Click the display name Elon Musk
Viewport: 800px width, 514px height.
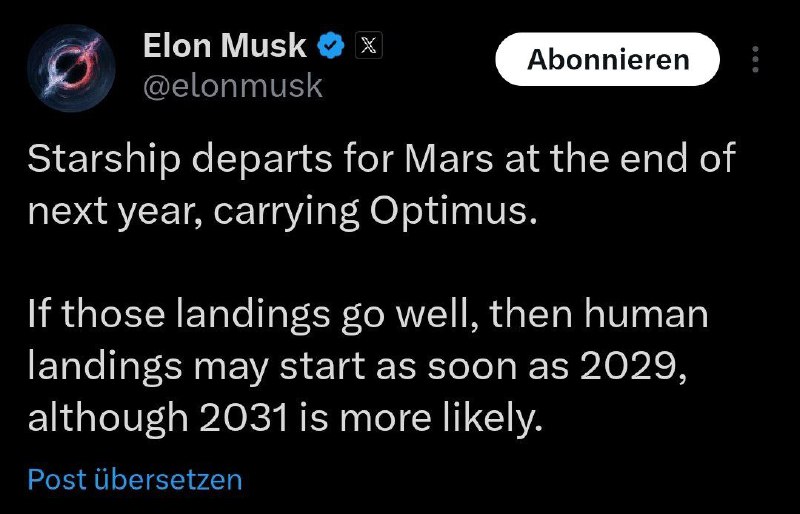click(225, 45)
